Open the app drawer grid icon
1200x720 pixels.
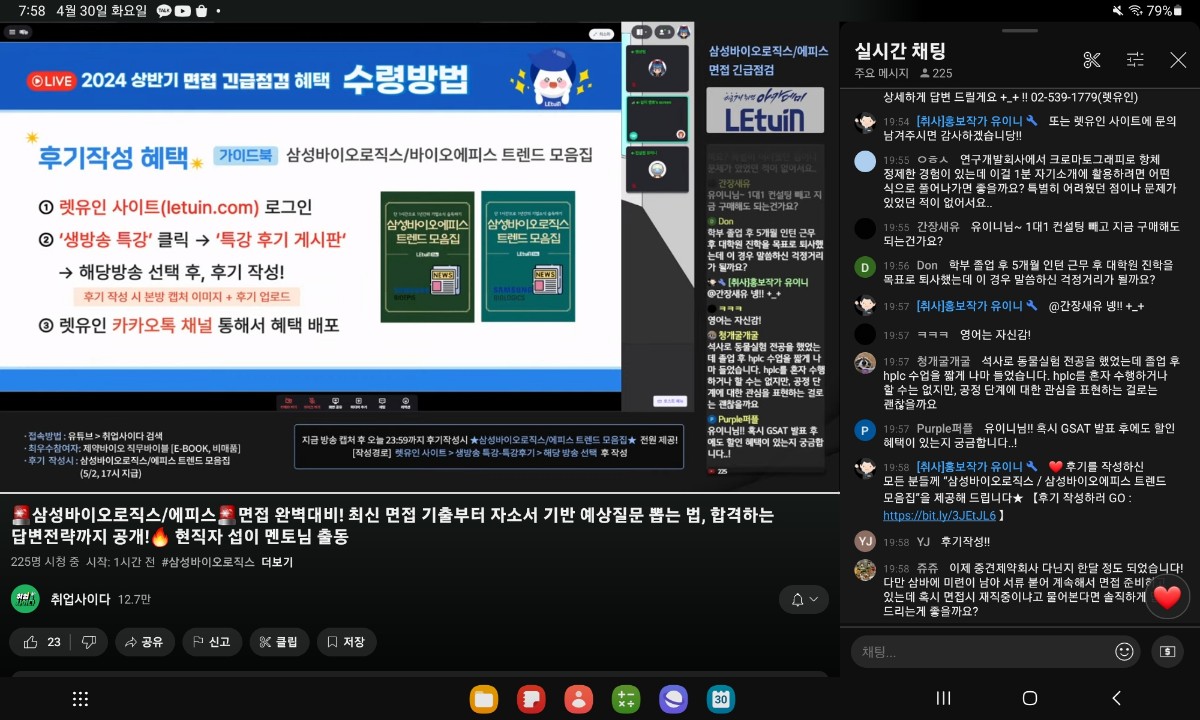pyautogui.click(x=81, y=699)
